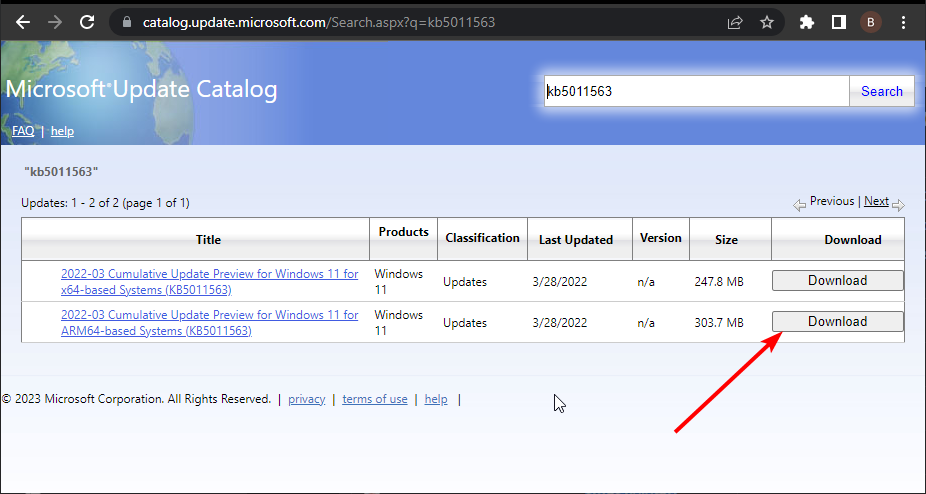Screen dimensions: 926x494
Task: Click Updates classification in ARM64 row
Action: click(x=465, y=323)
